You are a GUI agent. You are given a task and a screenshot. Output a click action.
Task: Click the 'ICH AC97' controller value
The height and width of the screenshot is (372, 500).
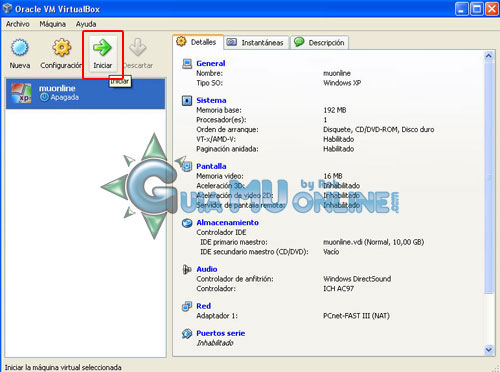point(338,289)
